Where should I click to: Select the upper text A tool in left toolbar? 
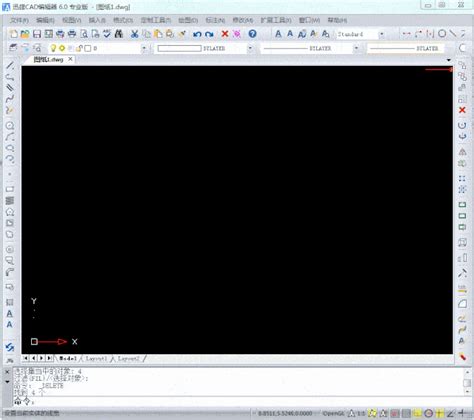[10, 313]
